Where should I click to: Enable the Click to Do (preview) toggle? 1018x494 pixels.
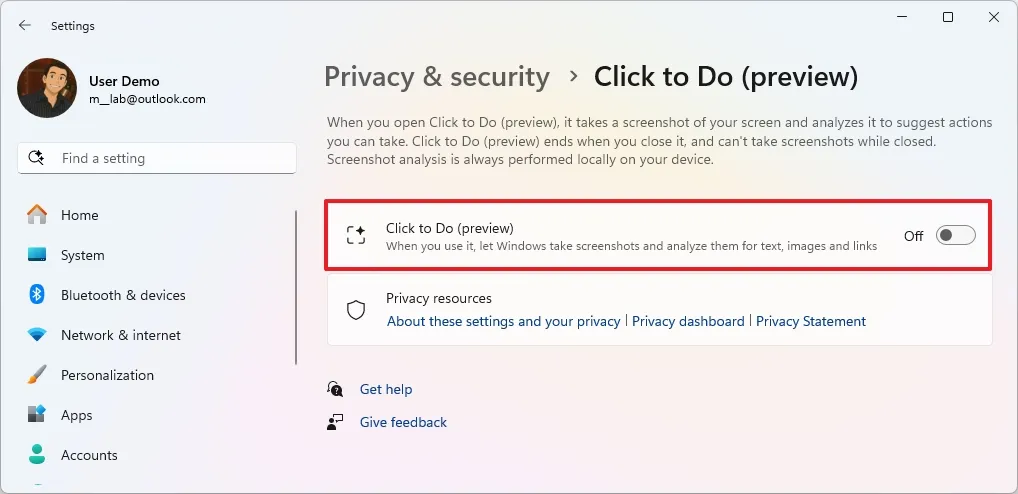[955, 236]
